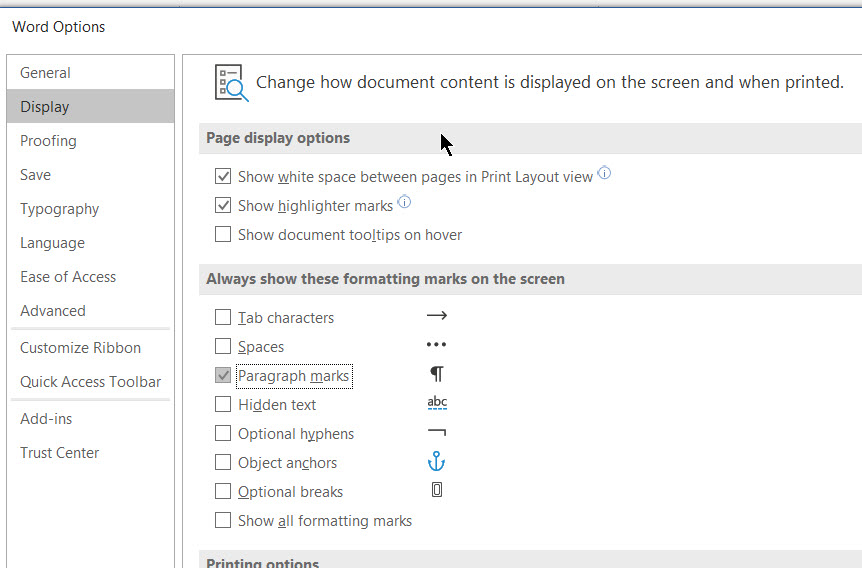Click the spaces dots symbol
The width and height of the screenshot is (862, 568).
[x=436, y=345]
